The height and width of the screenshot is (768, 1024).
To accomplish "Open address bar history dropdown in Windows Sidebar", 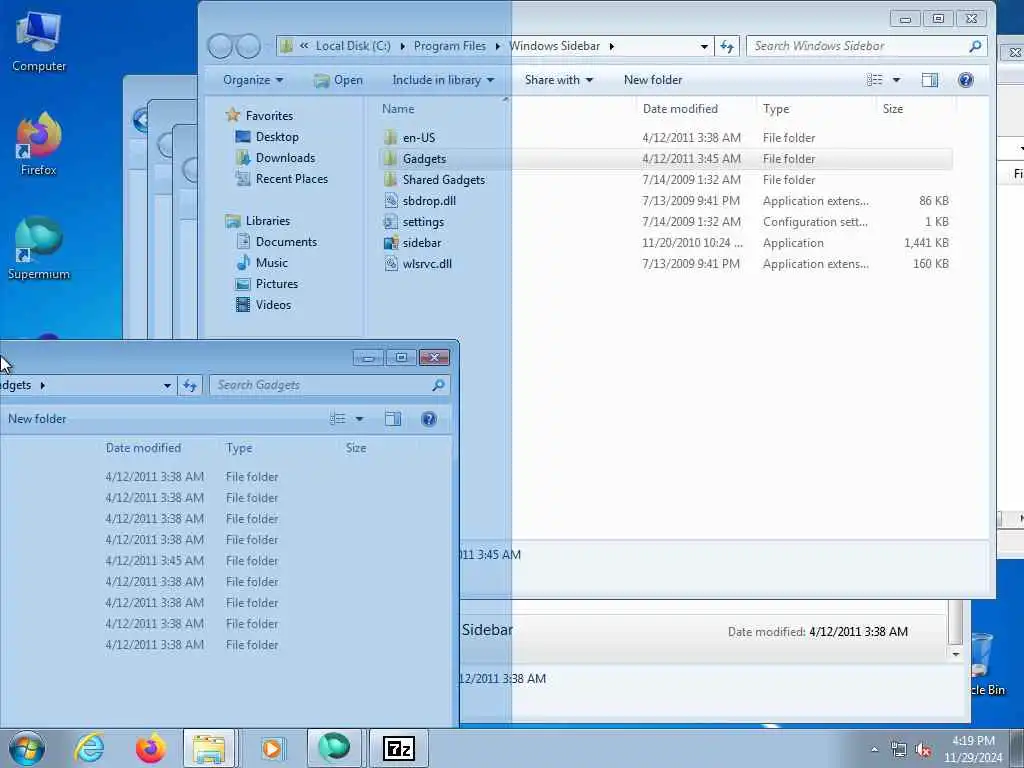I will [704, 46].
